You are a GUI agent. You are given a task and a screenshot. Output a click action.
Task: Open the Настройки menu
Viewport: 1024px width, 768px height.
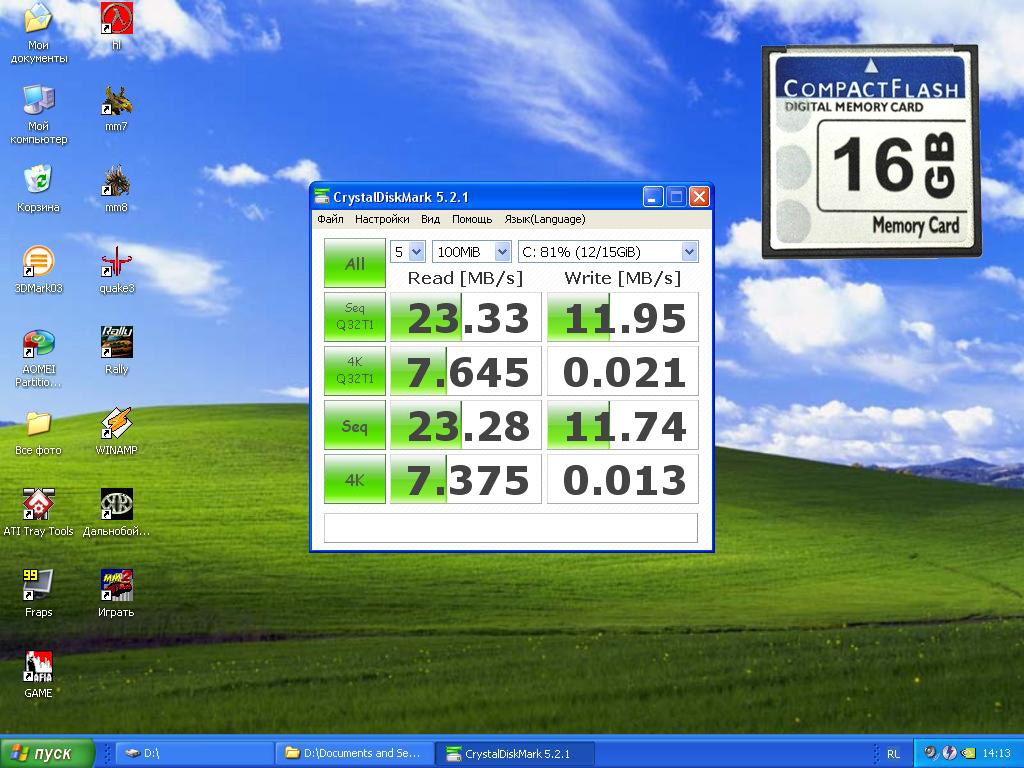382,219
